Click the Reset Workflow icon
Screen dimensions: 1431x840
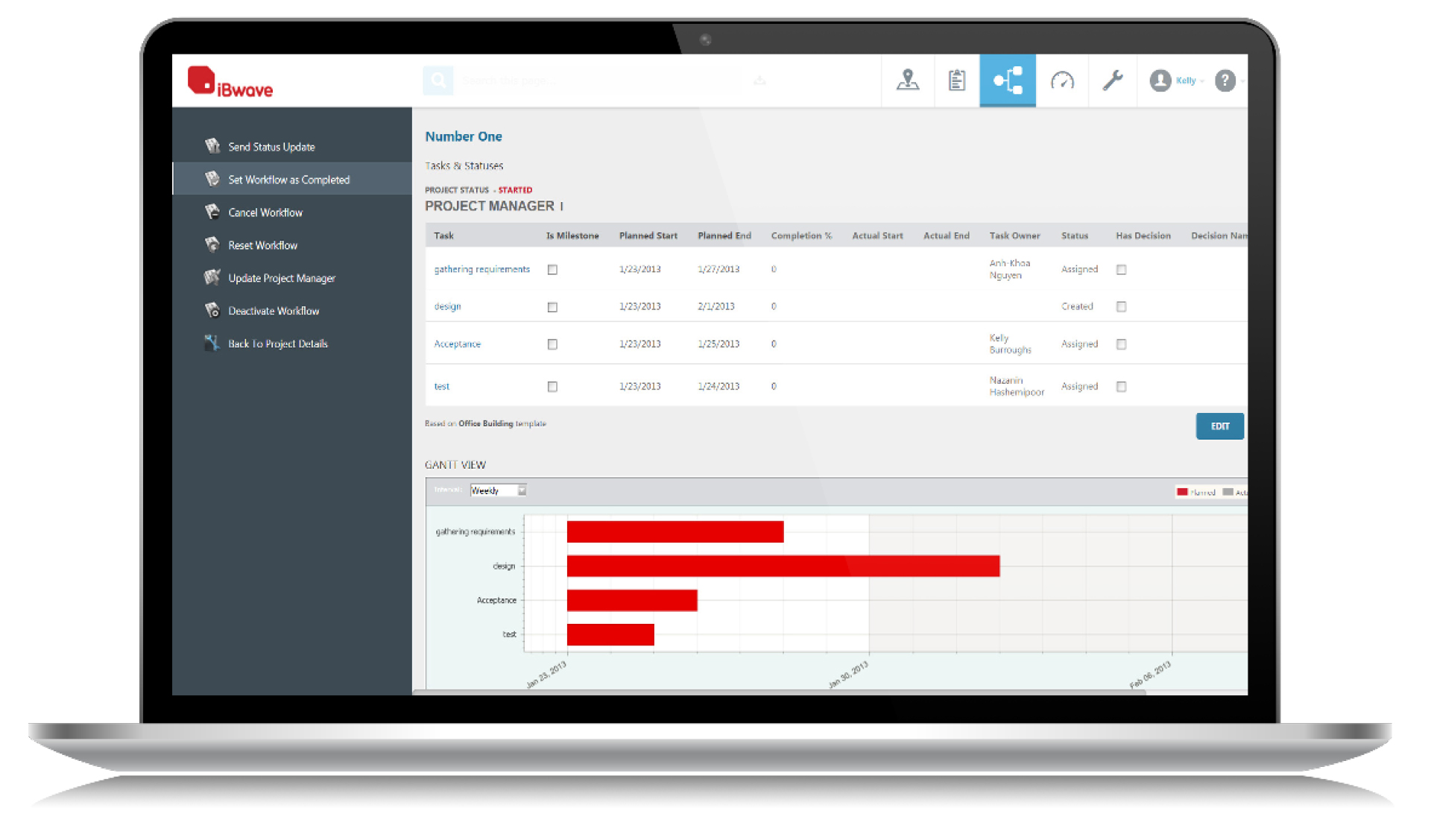click(x=212, y=244)
